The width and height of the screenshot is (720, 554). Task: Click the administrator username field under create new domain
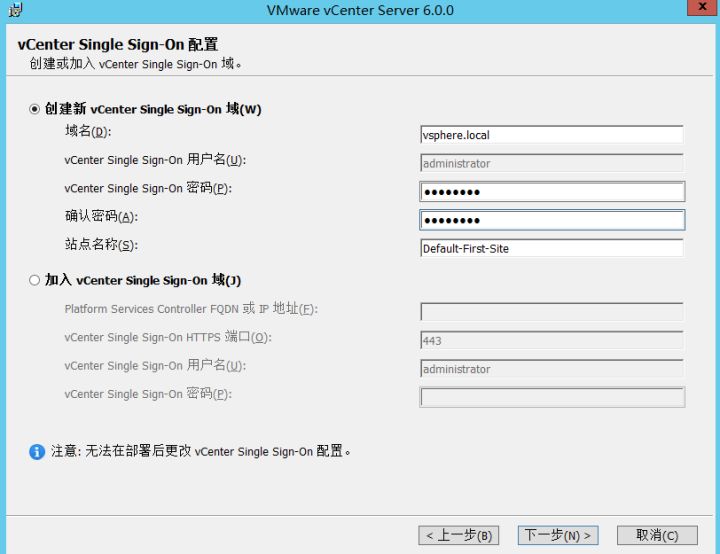[552, 163]
